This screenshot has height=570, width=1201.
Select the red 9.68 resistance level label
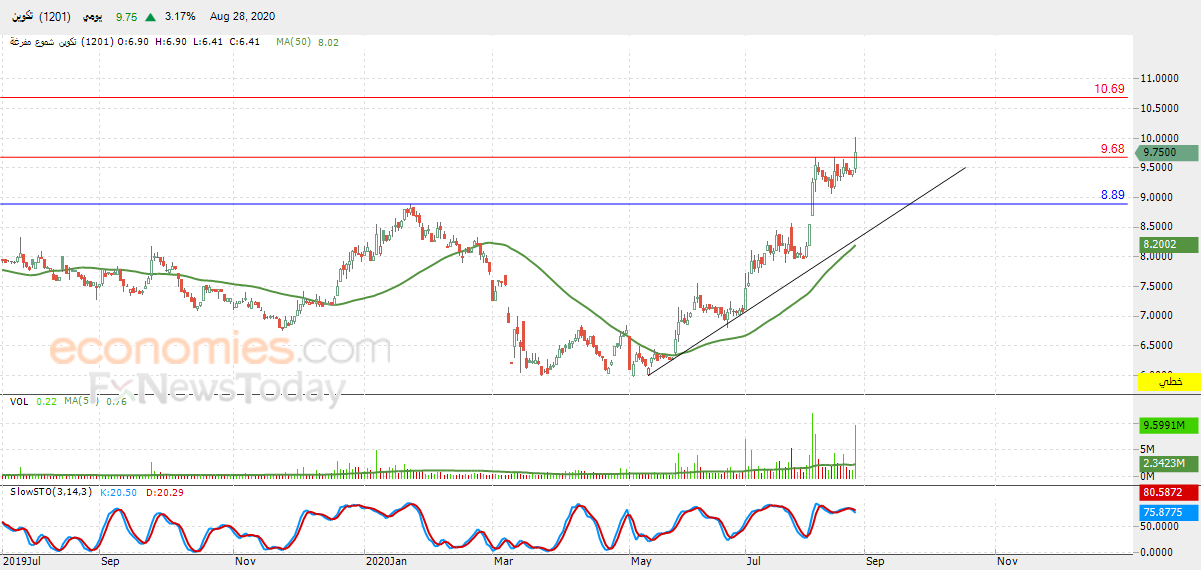click(x=1113, y=149)
